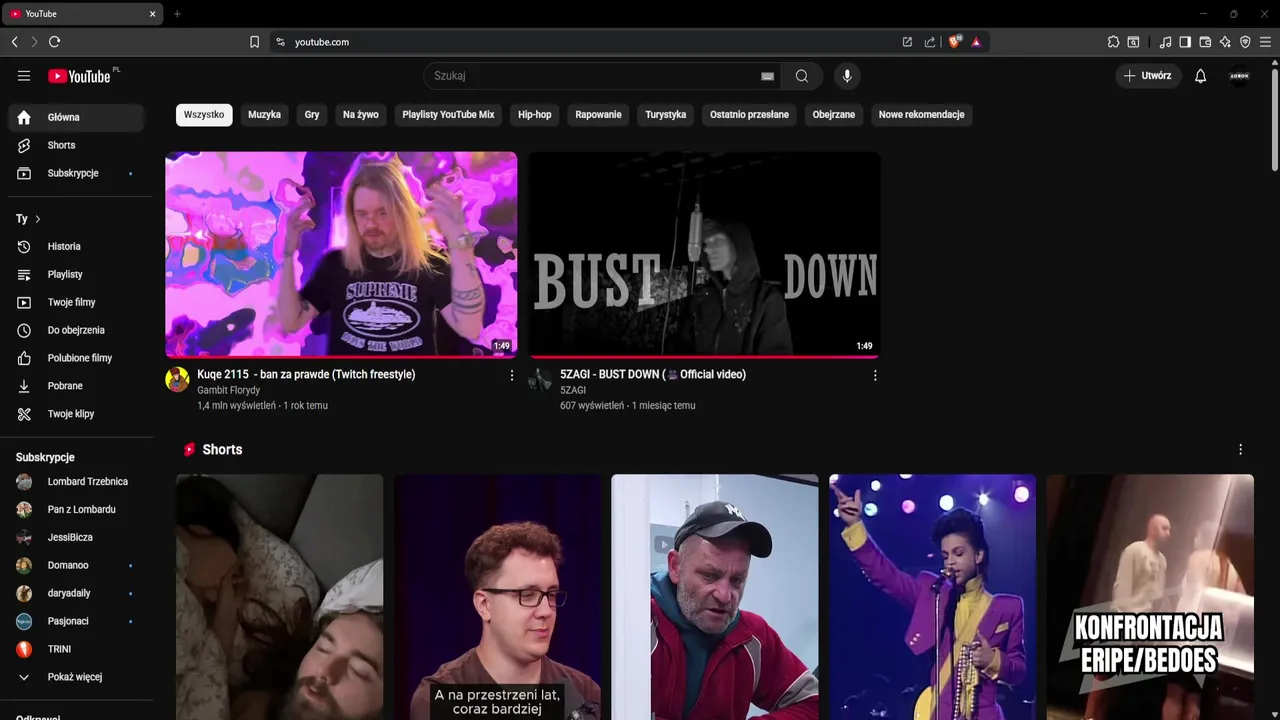The width and height of the screenshot is (1280, 720).
Task: Select the Obejrzane filter chip
Action: (x=834, y=115)
